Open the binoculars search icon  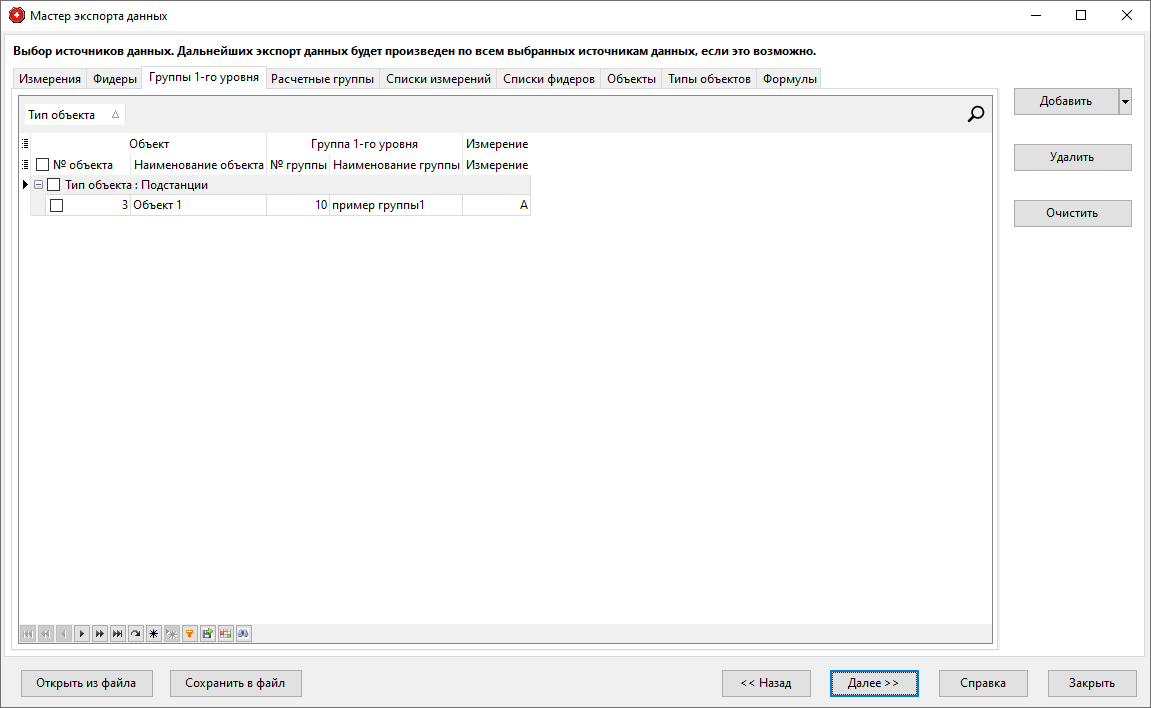tap(243, 633)
